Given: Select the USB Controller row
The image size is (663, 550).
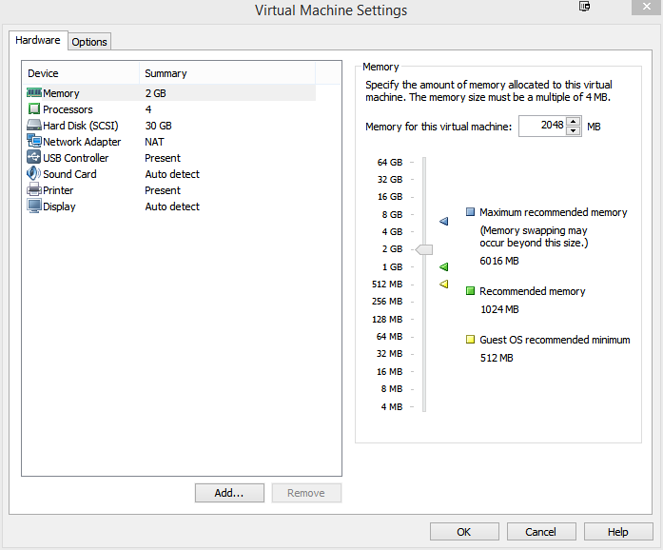Looking at the screenshot, I should [170, 158].
